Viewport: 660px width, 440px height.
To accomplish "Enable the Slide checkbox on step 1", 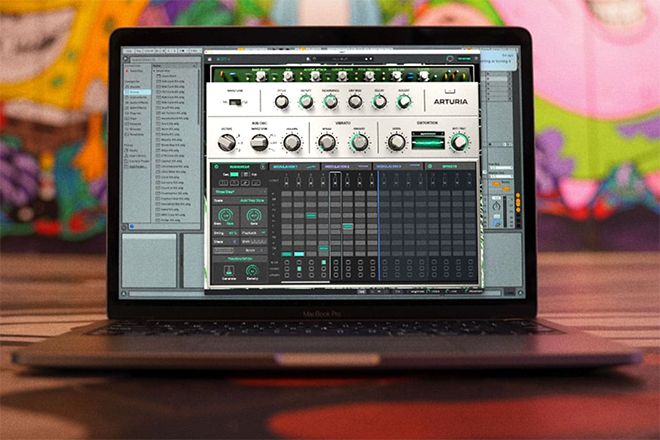I will [287, 262].
